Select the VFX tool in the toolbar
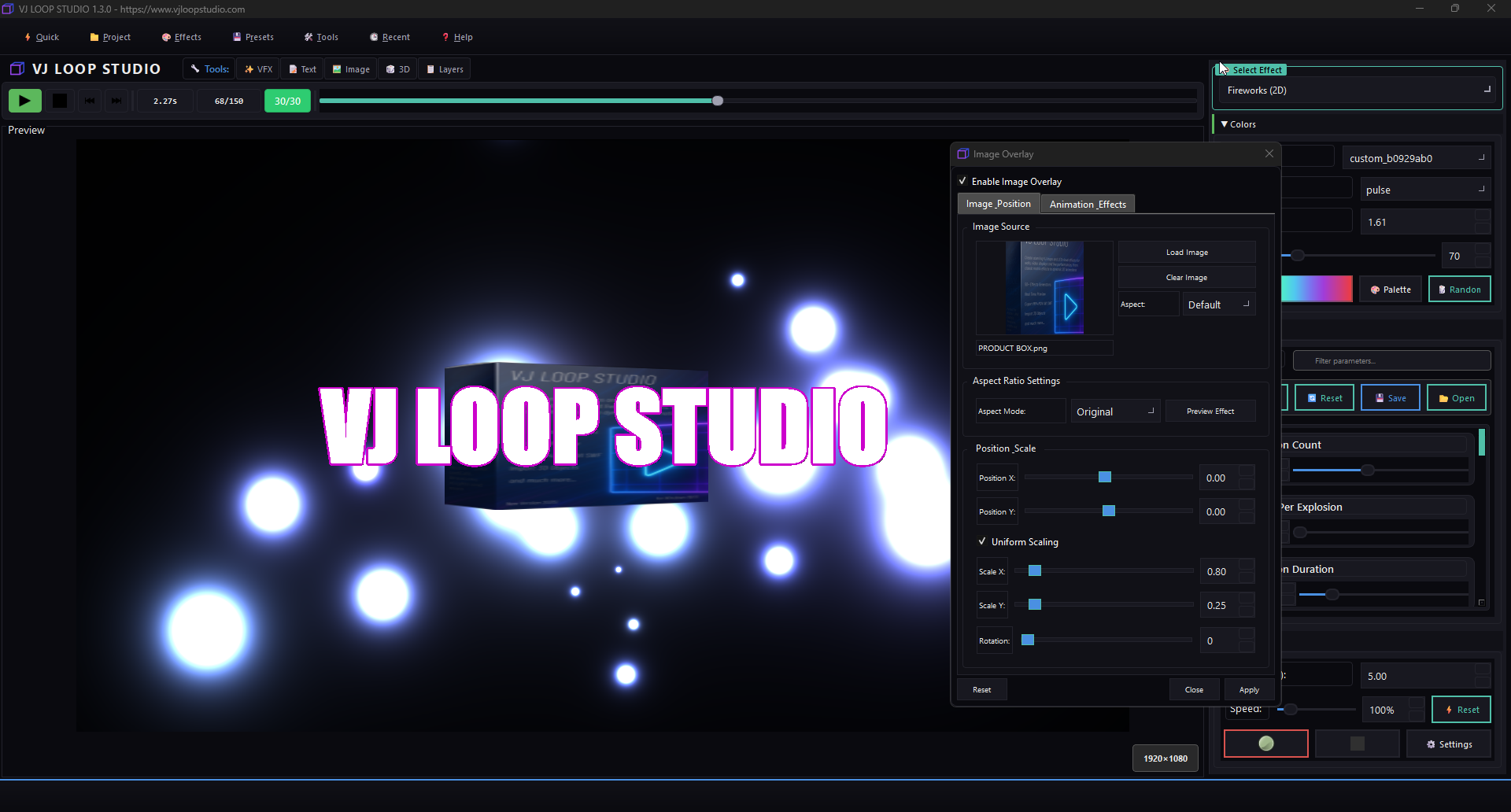The image size is (1511, 812). pos(258,68)
